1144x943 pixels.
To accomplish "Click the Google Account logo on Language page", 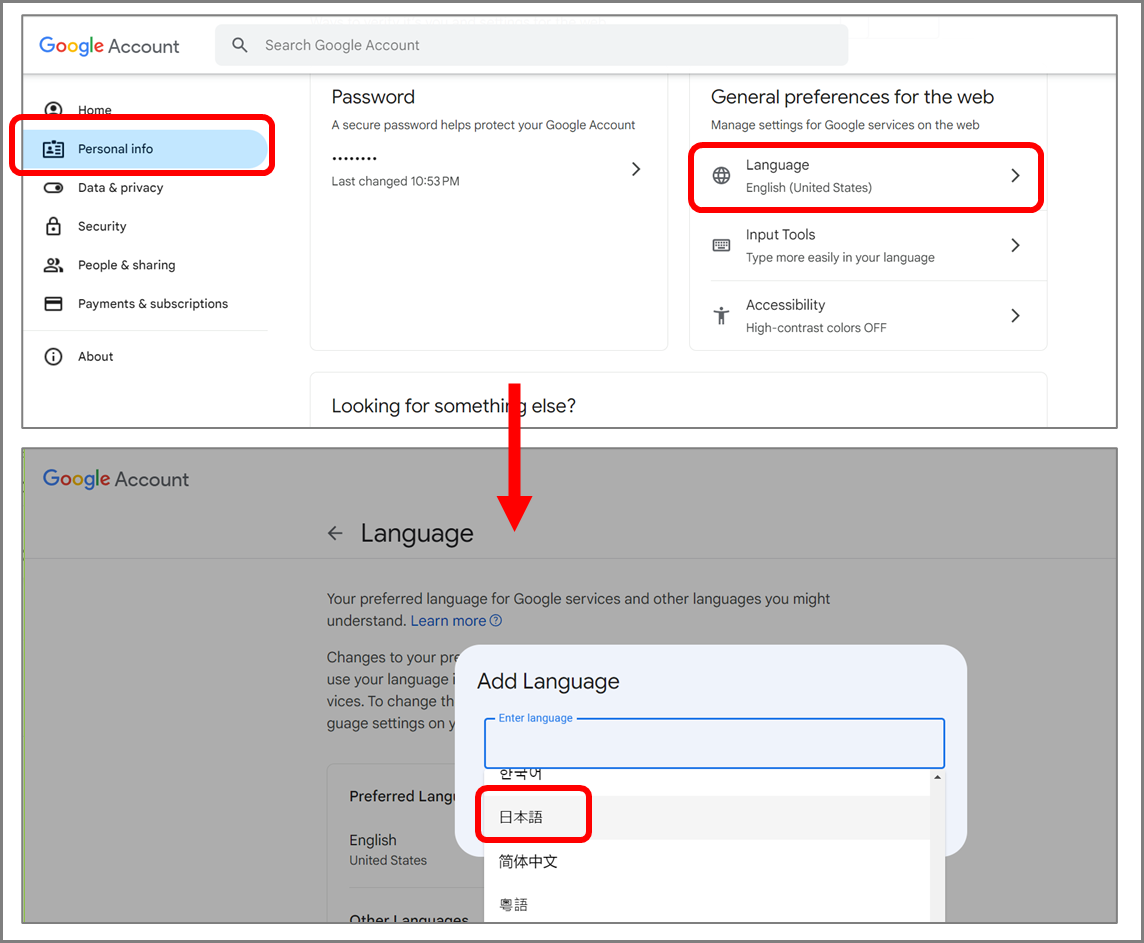I will pyautogui.click(x=115, y=479).
